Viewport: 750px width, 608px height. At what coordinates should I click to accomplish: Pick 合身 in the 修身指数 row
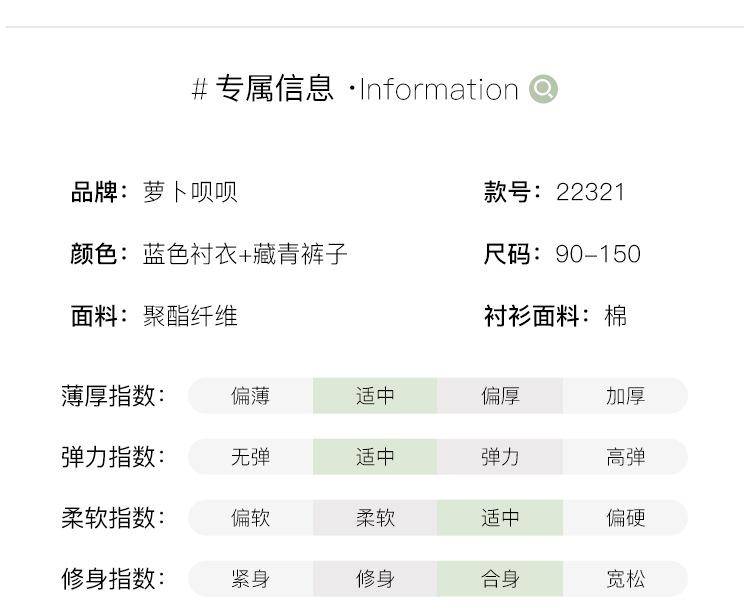(x=500, y=579)
